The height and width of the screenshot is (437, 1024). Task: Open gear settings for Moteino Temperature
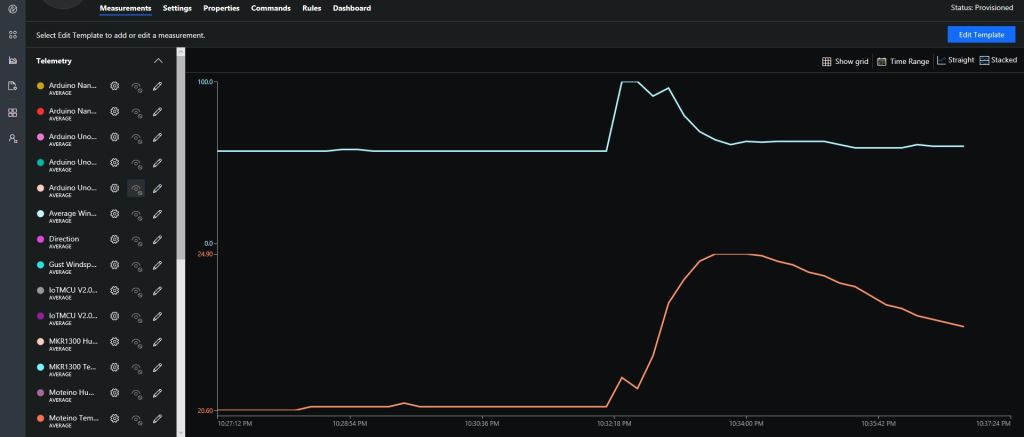click(x=115, y=418)
